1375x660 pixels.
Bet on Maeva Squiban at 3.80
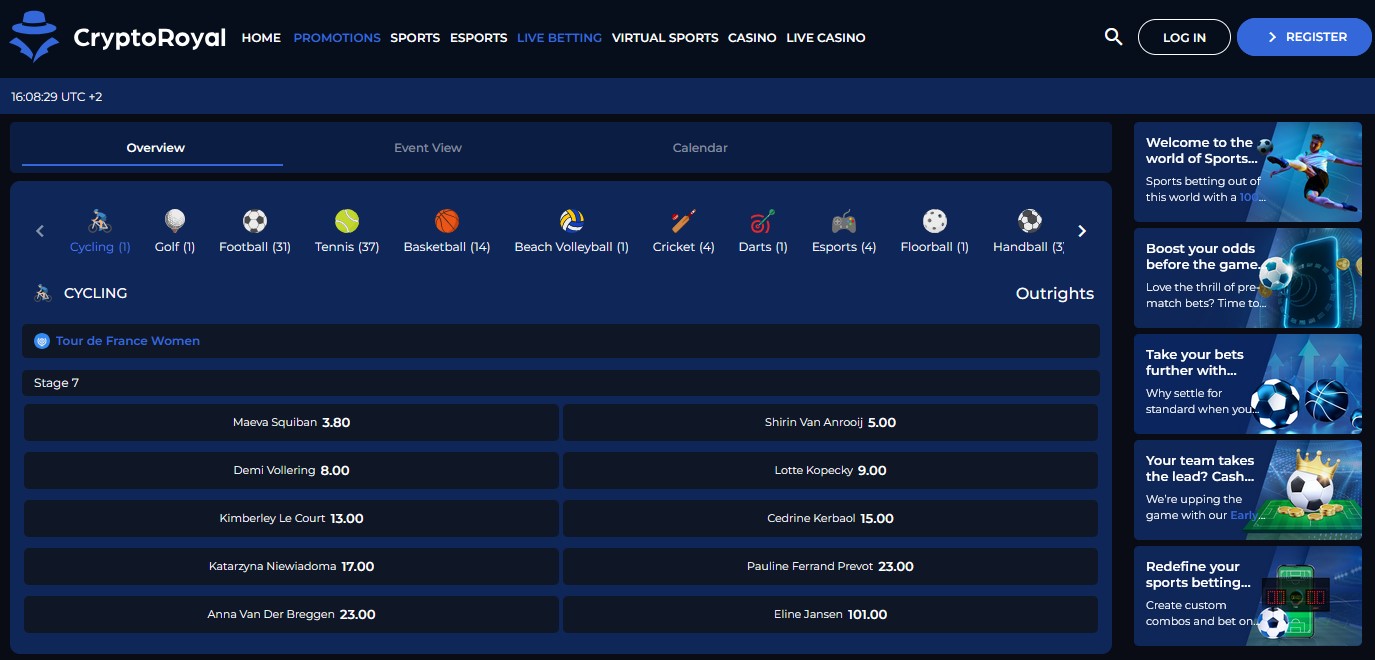coord(291,423)
